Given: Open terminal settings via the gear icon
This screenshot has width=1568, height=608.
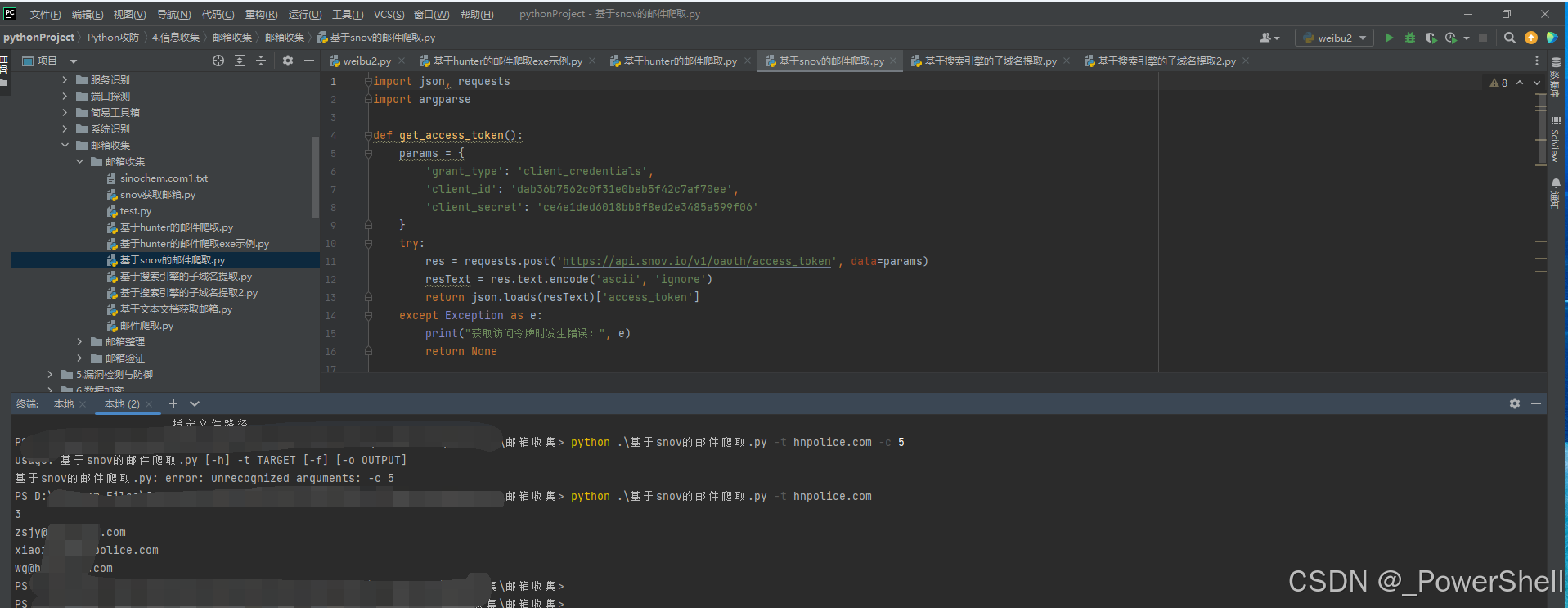Looking at the screenshot, I should point(1515,403).
